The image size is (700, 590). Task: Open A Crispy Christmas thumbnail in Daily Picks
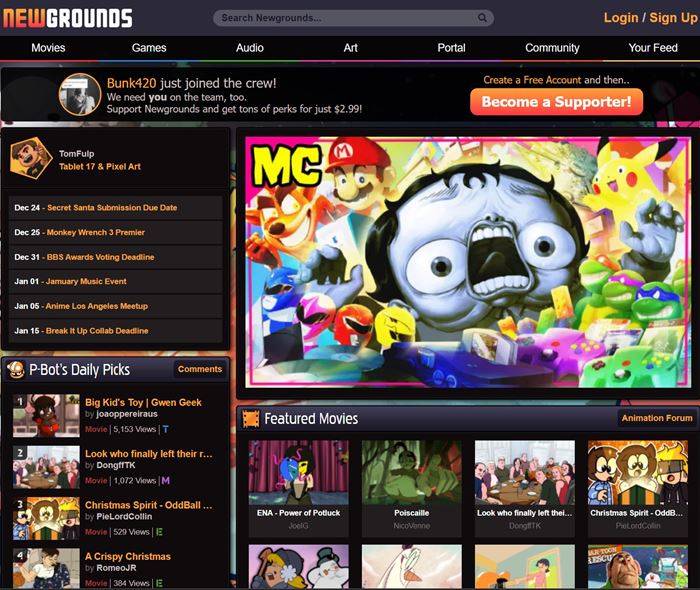click(46, 569)
